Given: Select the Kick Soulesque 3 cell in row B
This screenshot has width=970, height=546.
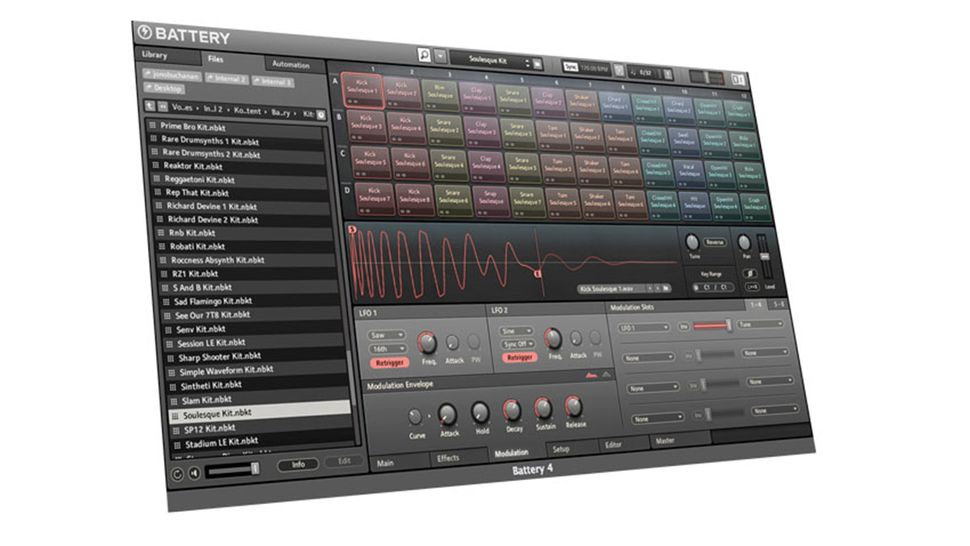Looking at the screenshot, I should pos(367,126).
